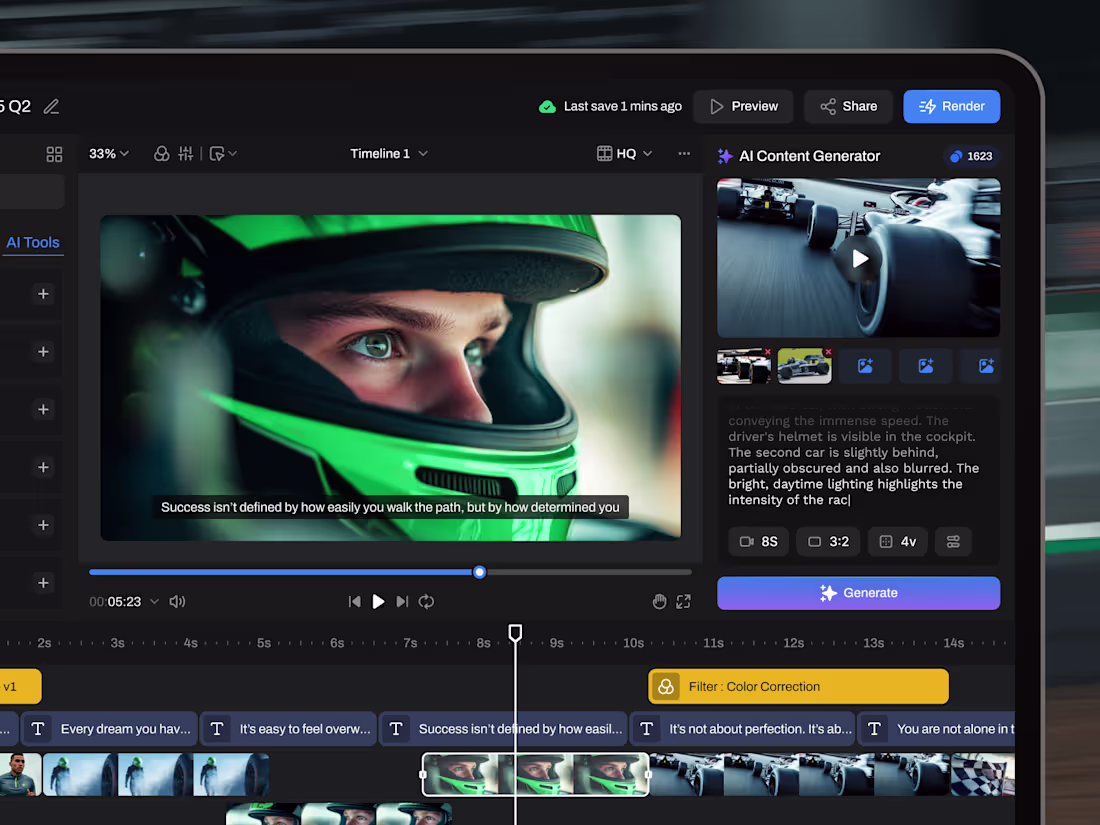This screenshot has height=825, width=1100.
Task: Select the hand pan tool icon
Action: (x=659, y=601)
